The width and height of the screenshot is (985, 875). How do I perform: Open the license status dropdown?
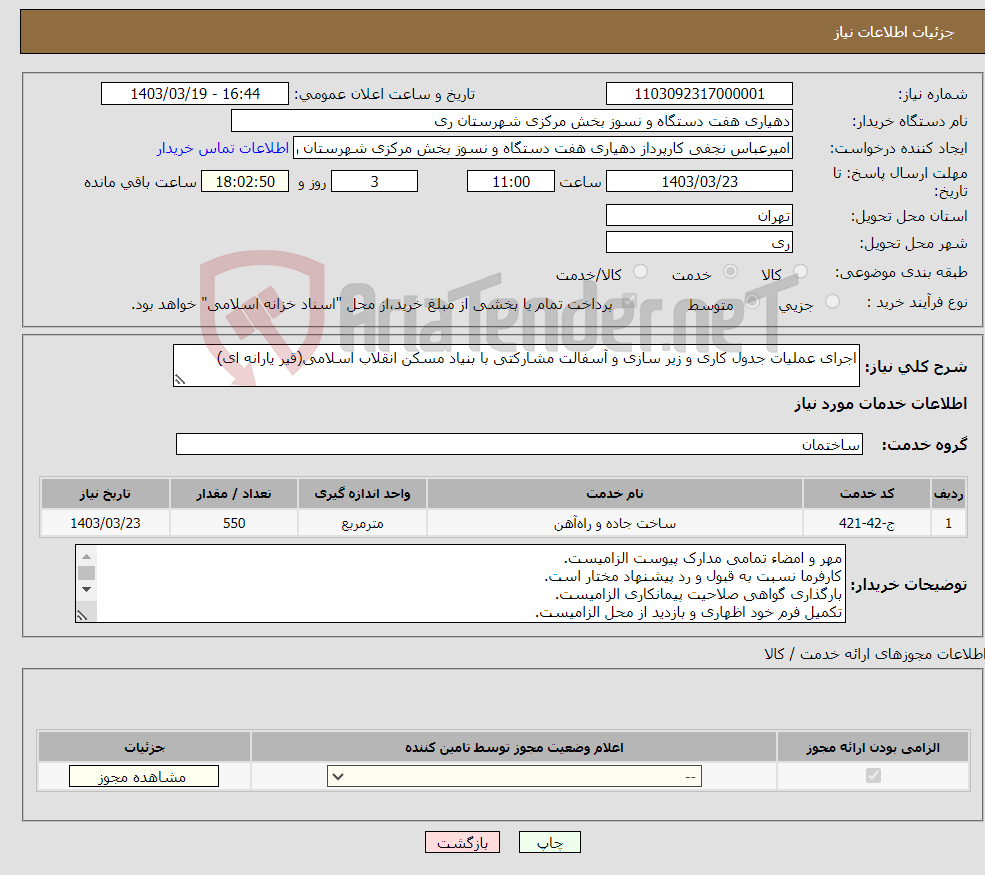(x=514, y=776)
